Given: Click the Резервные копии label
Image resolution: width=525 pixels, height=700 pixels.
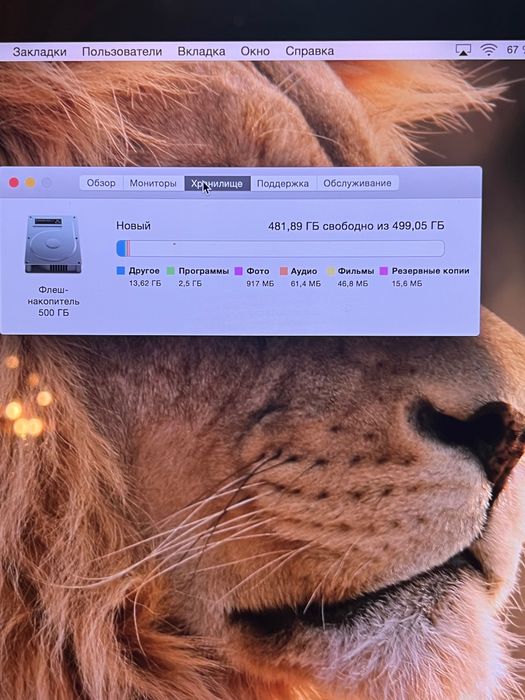Looking at the screenshot, I should [x=430, y=271].
